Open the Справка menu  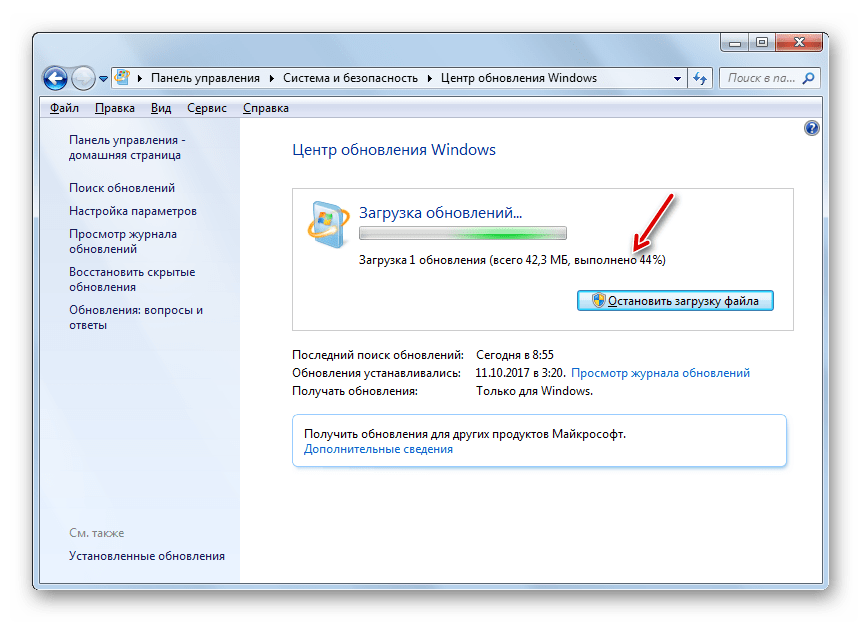click(266, 108)
